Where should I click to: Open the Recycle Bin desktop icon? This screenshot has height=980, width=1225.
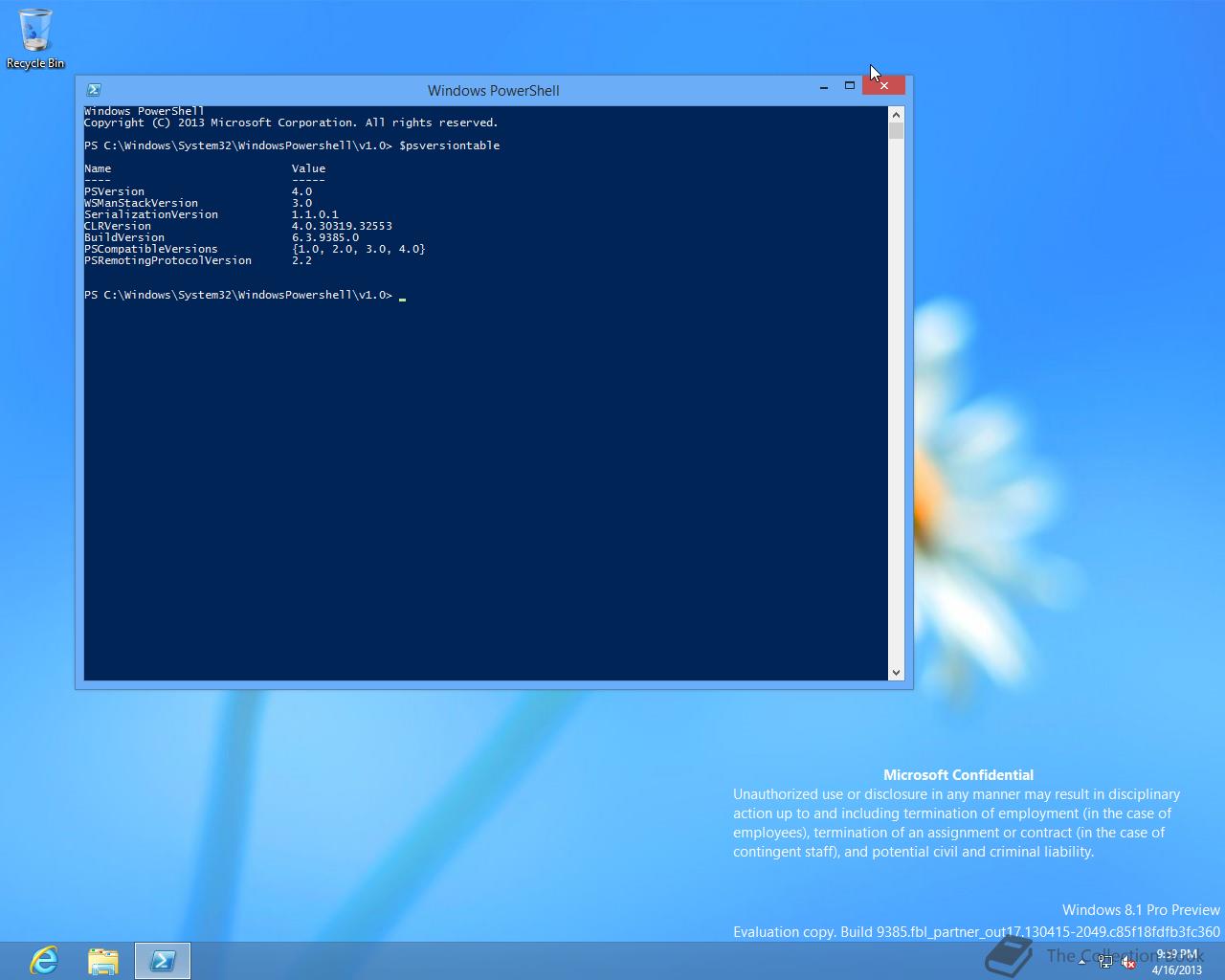click(x=35, y=38)
